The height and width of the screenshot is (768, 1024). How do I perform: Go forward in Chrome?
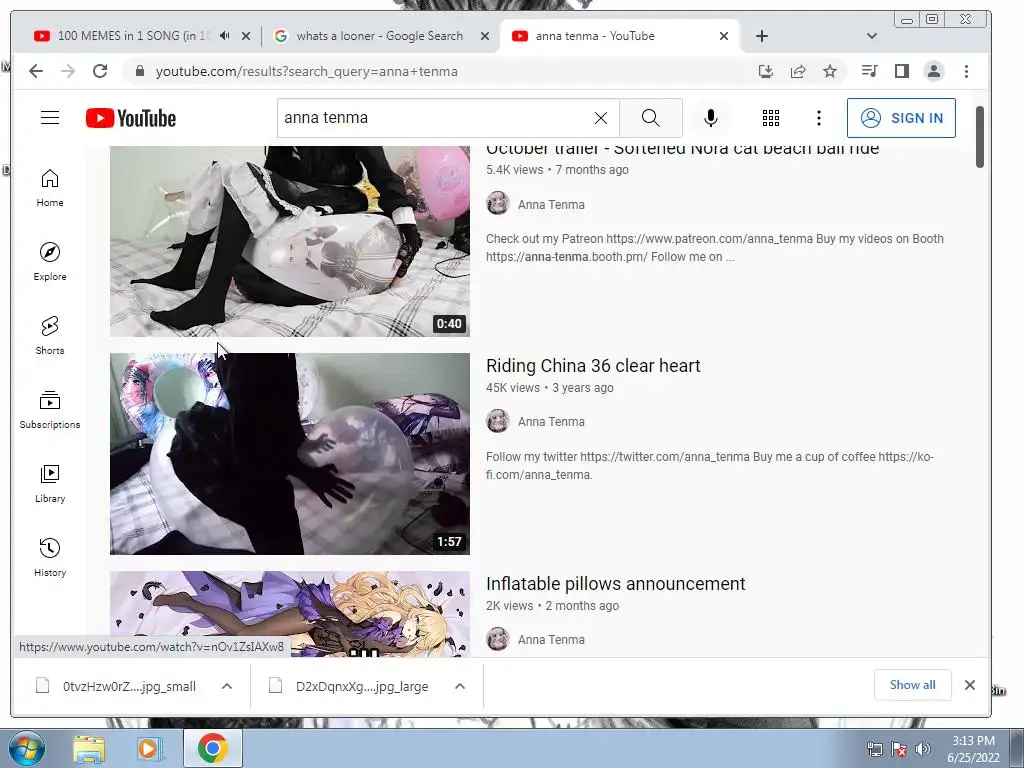tap(68, 71)
